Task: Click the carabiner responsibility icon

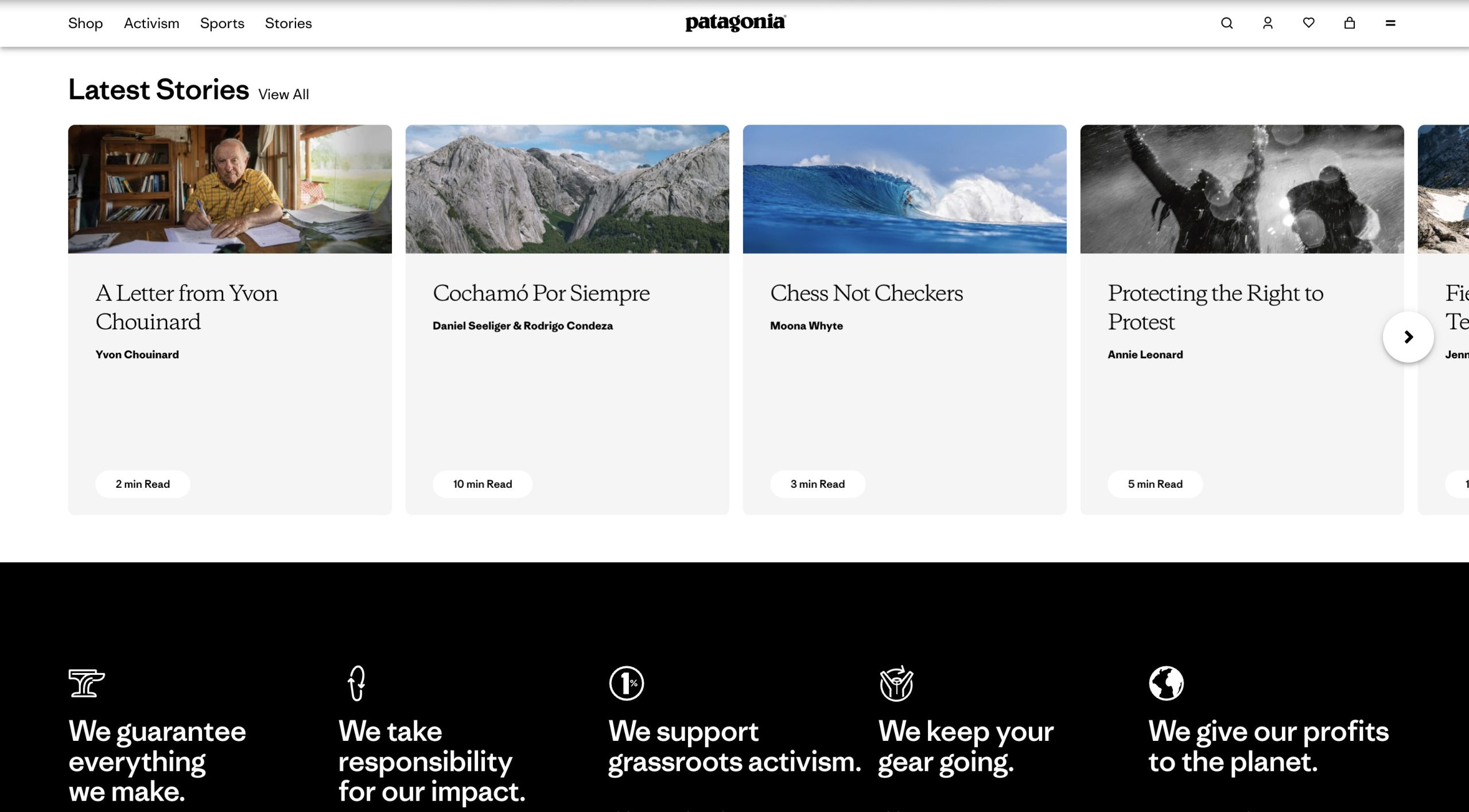Action: [356, 683]
